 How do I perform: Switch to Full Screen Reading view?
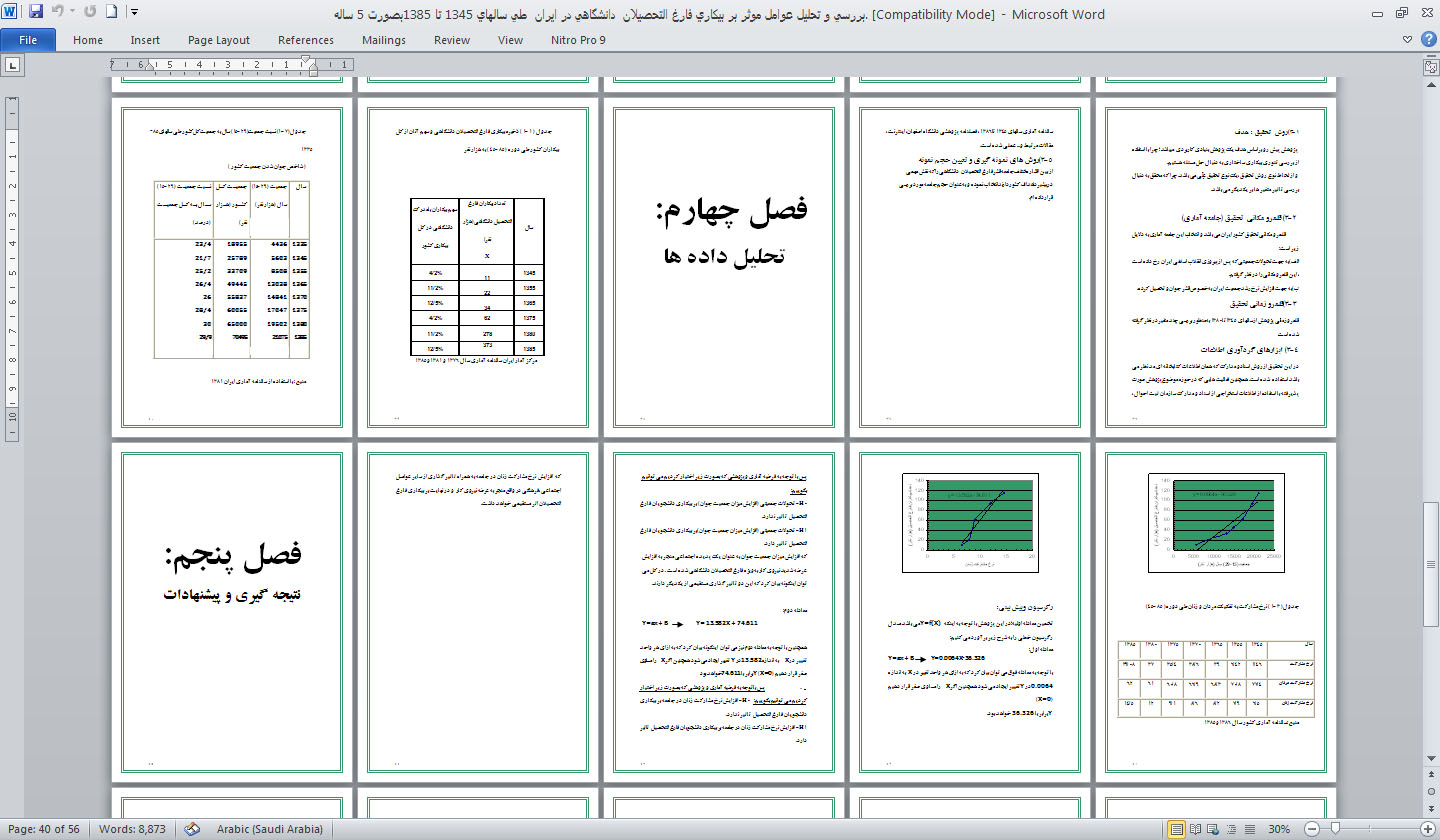[1196, 829]
